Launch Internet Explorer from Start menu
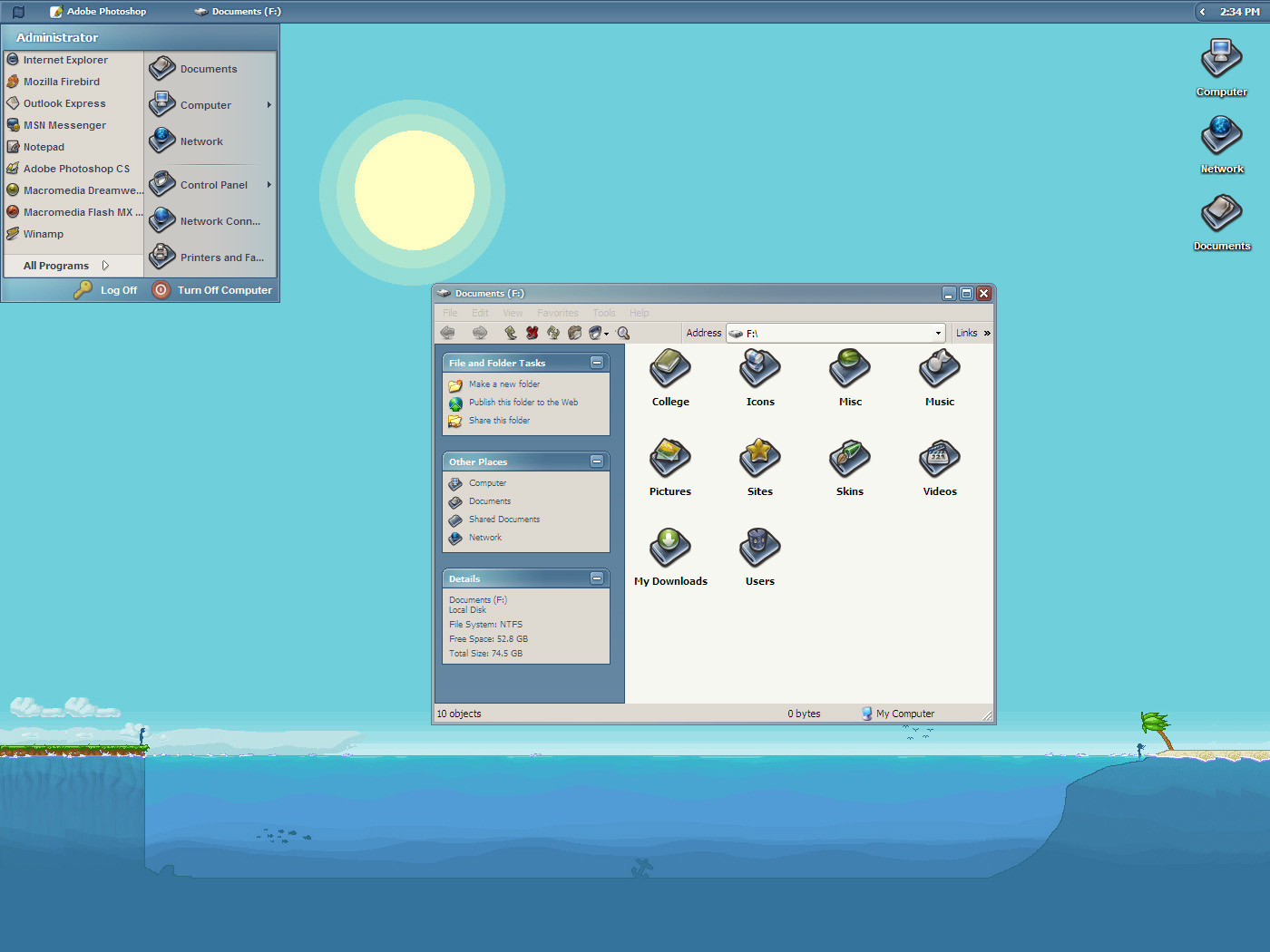The height and width of the screenshot is (952, 1270). coord(73,60)
